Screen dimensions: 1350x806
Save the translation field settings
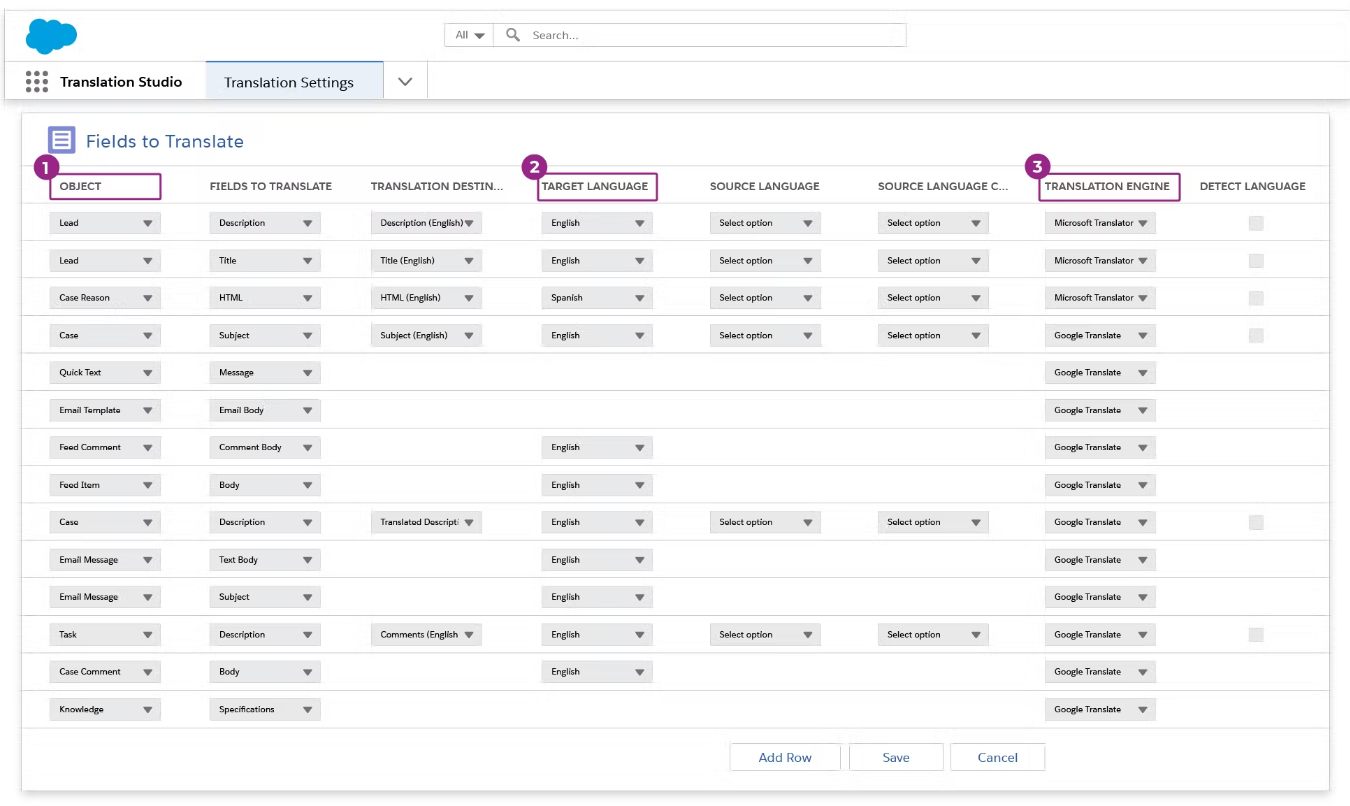[896, 757]
